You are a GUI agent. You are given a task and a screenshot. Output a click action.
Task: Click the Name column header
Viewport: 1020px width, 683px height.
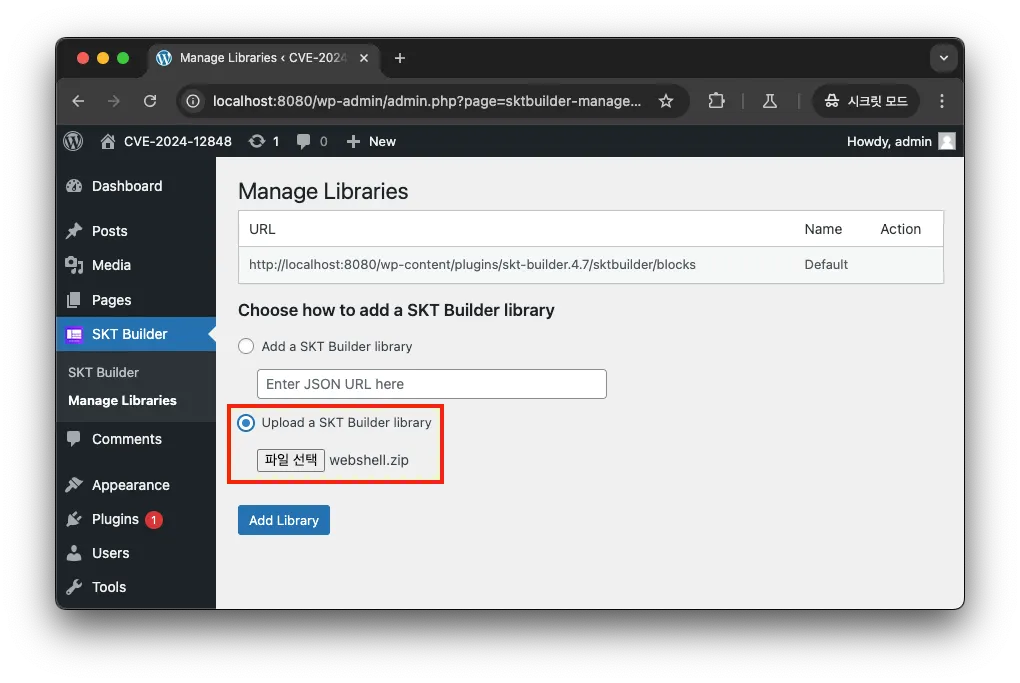pos(823,229)
